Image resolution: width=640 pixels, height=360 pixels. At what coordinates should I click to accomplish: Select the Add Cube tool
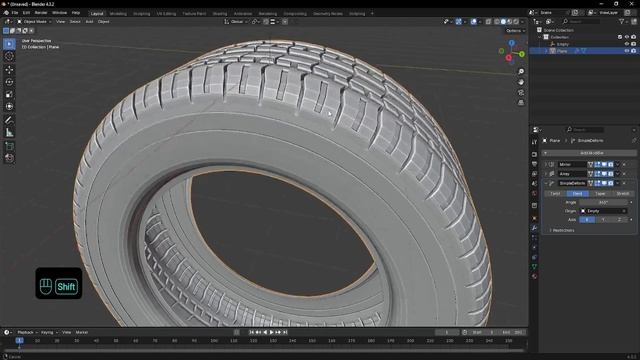click(x=9, y=146)
